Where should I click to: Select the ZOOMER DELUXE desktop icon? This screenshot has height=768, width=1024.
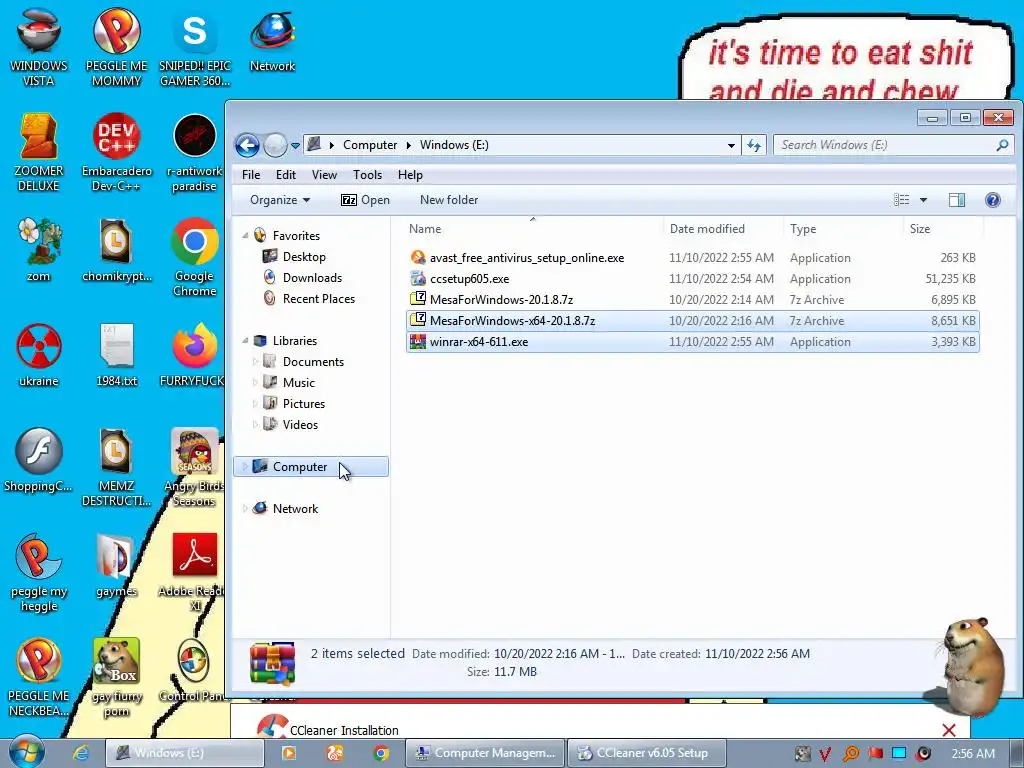(39, 152)
